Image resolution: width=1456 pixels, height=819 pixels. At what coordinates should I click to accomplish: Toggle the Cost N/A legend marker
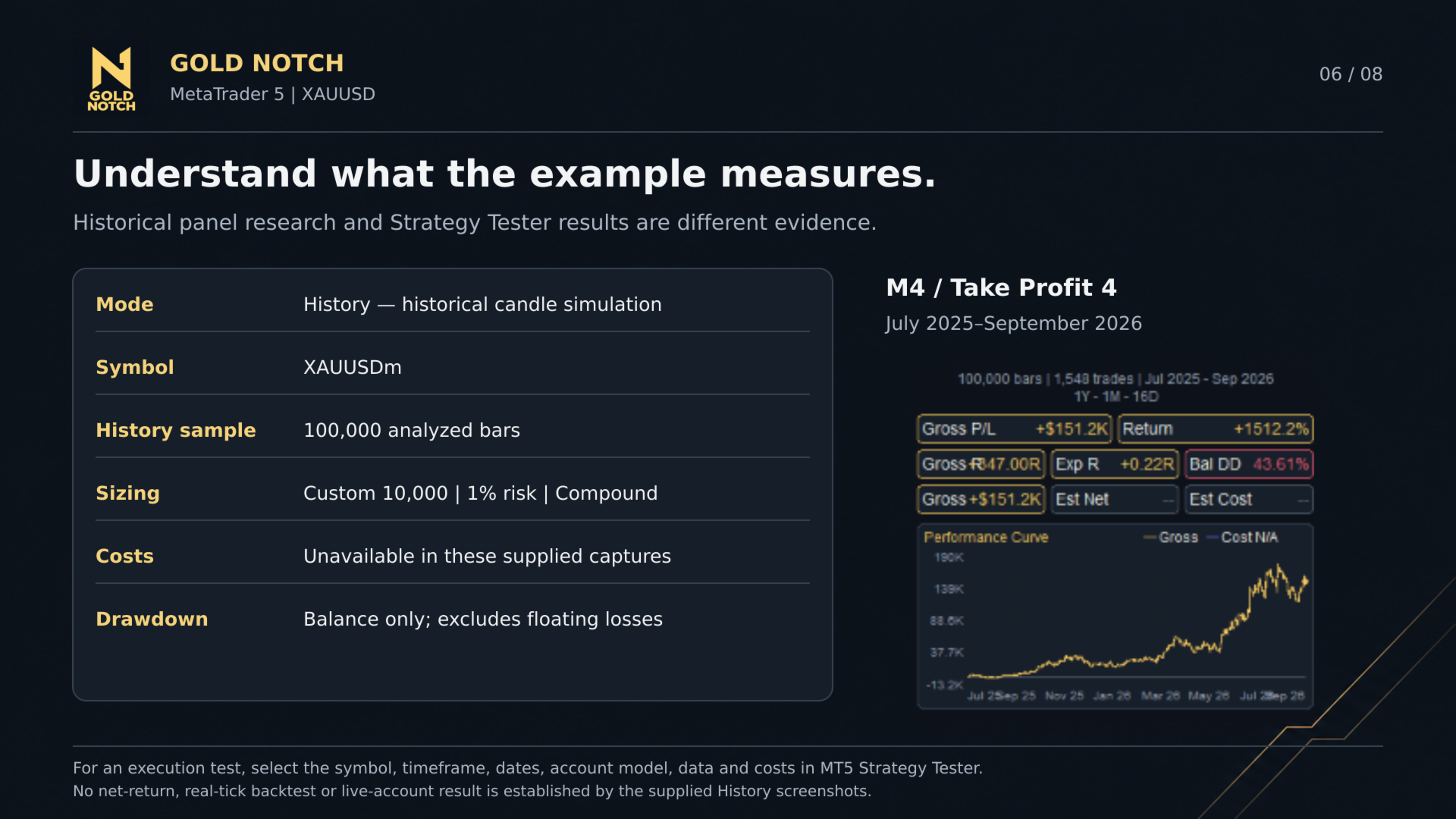1213,537
